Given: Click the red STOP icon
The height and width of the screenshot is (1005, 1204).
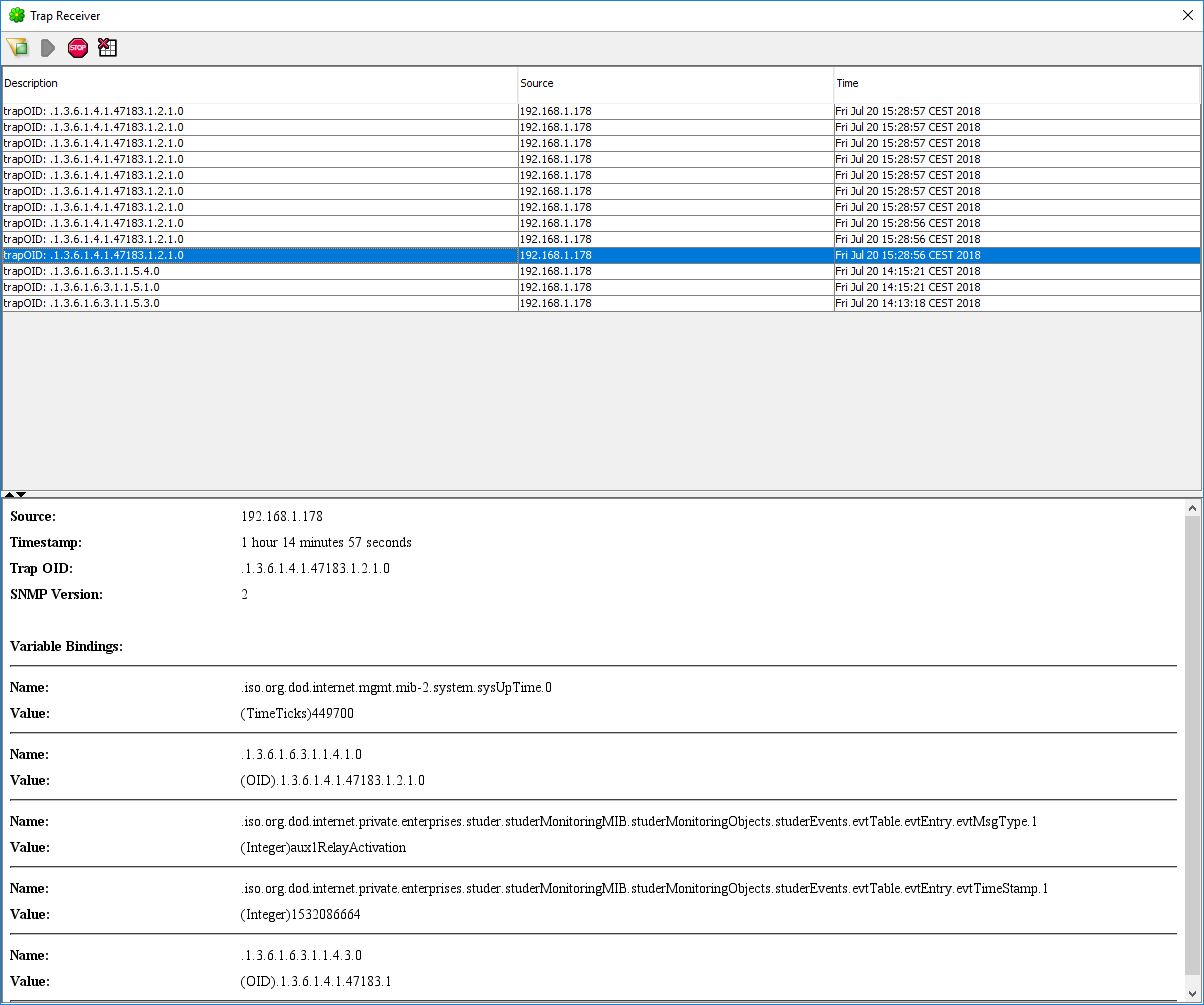Looking at the screenshot, I should click(78, 48).
